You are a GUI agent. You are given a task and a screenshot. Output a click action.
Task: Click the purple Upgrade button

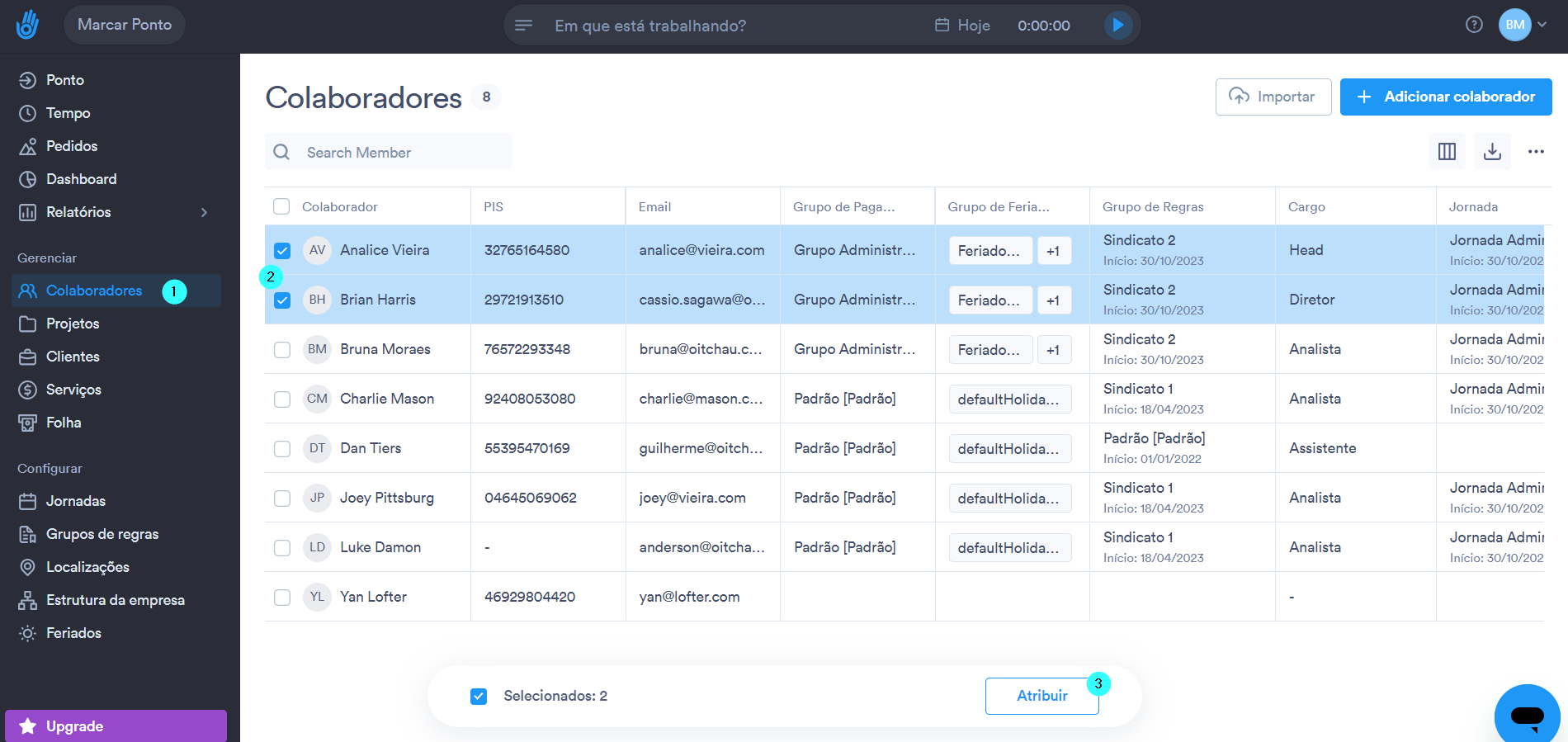click(x=116, y=726)
